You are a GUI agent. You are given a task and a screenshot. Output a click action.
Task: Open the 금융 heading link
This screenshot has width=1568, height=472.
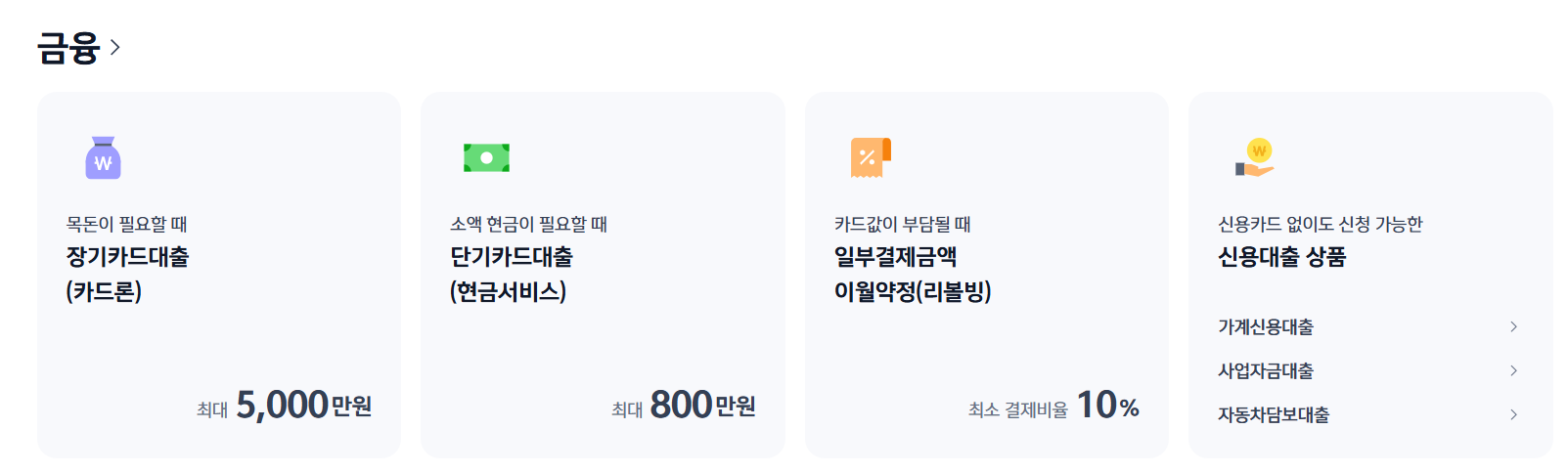[x=68, y=47]
